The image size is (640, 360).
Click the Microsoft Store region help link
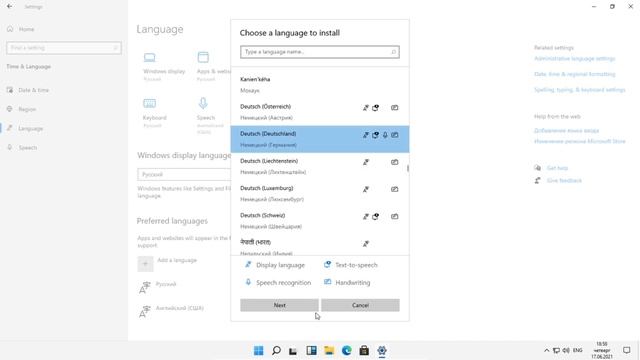[580, 141]
